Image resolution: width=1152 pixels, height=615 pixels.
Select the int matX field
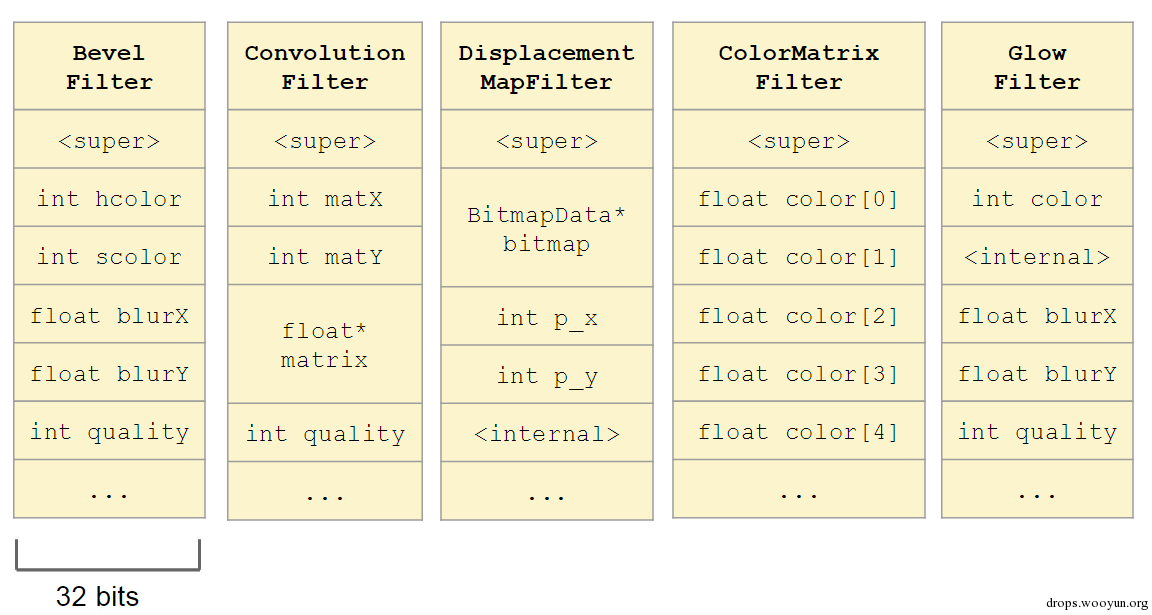coord(325,198)
